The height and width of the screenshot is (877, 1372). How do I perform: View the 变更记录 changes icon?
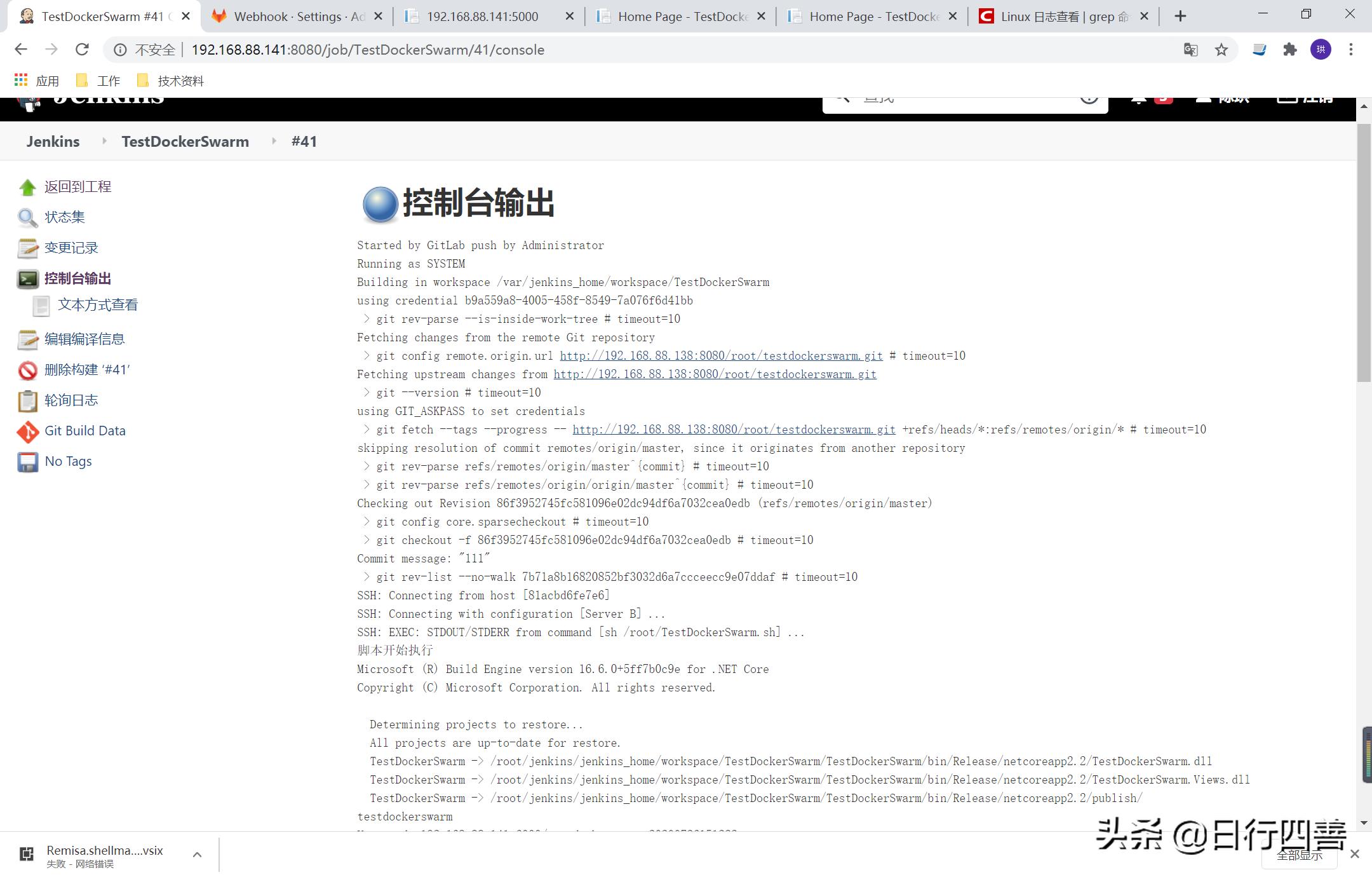(27, 248)
